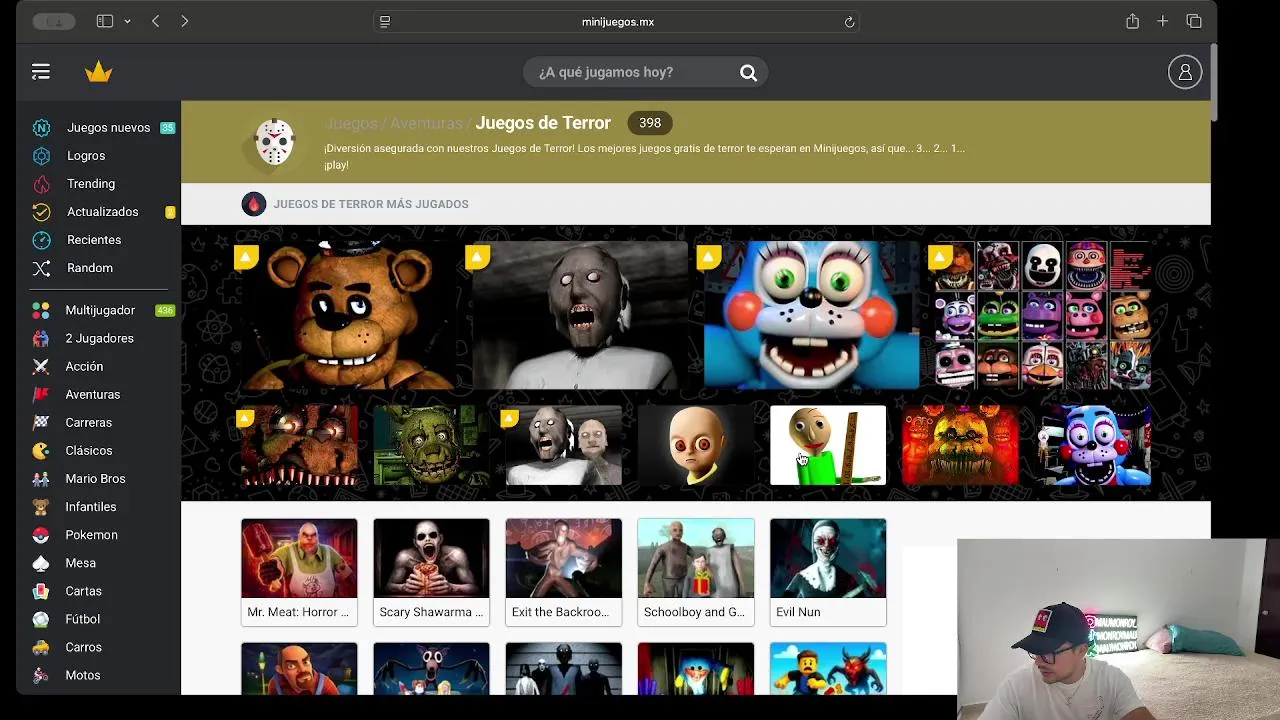This screenshot has height=720, width=1280.
Task: Open the Cartas category
Action: 84,591
